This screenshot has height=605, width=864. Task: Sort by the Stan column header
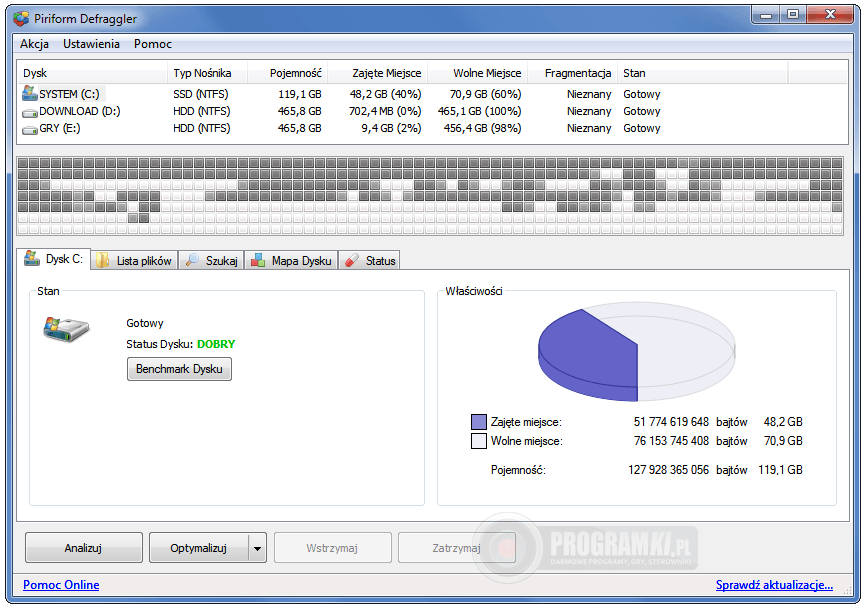tap(703, 73)
